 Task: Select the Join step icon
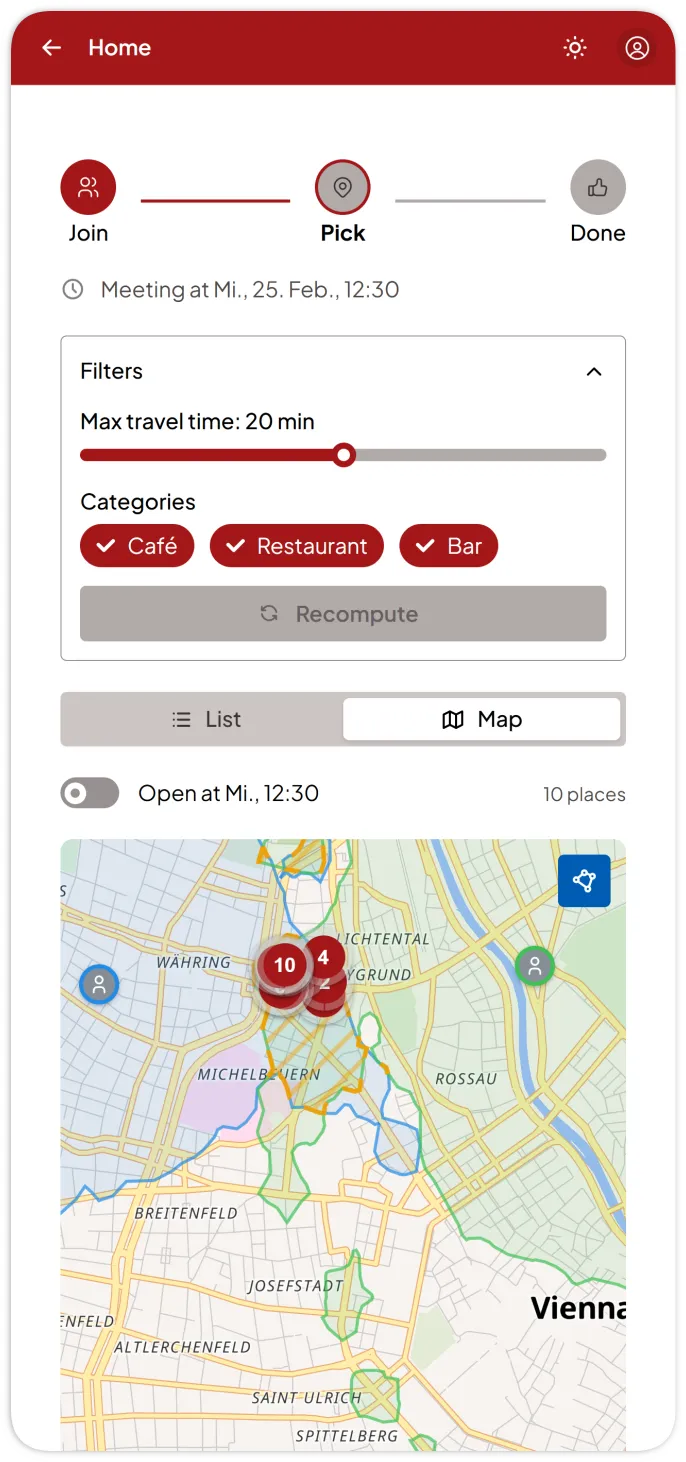88,186
